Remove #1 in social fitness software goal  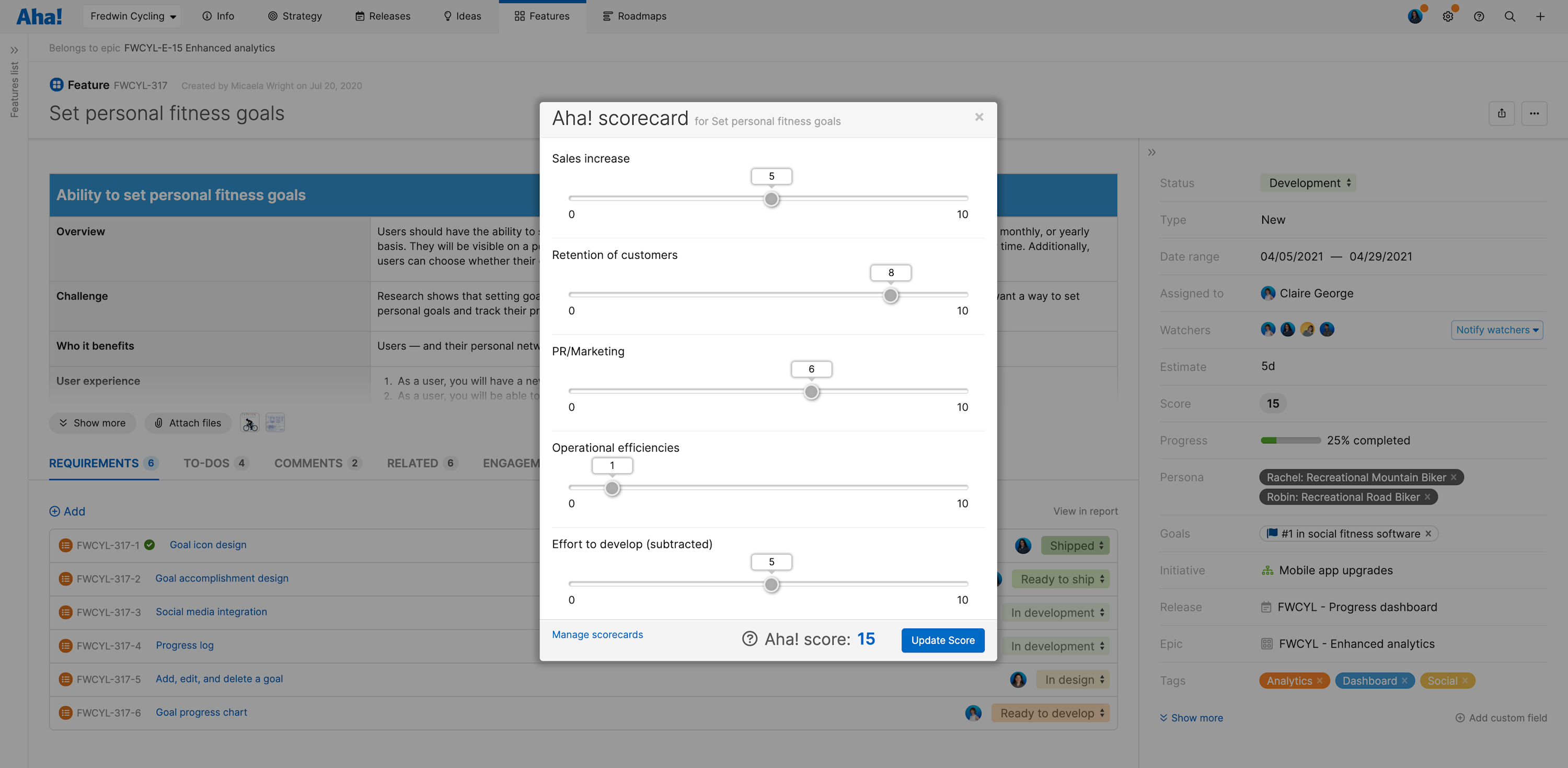(x=1428, y=533)
